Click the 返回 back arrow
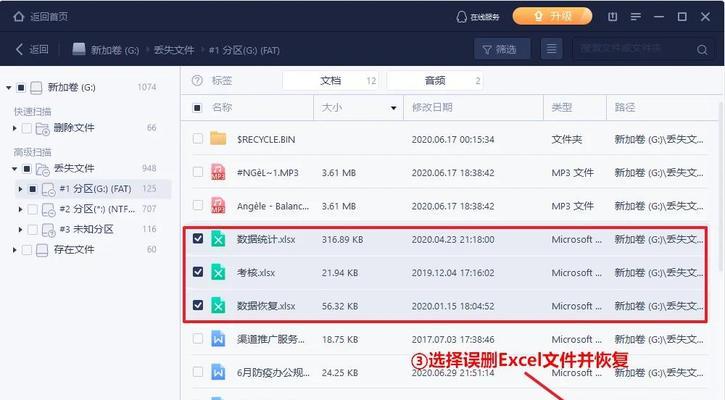Screen dimensions: 725x400 point(19,49)
